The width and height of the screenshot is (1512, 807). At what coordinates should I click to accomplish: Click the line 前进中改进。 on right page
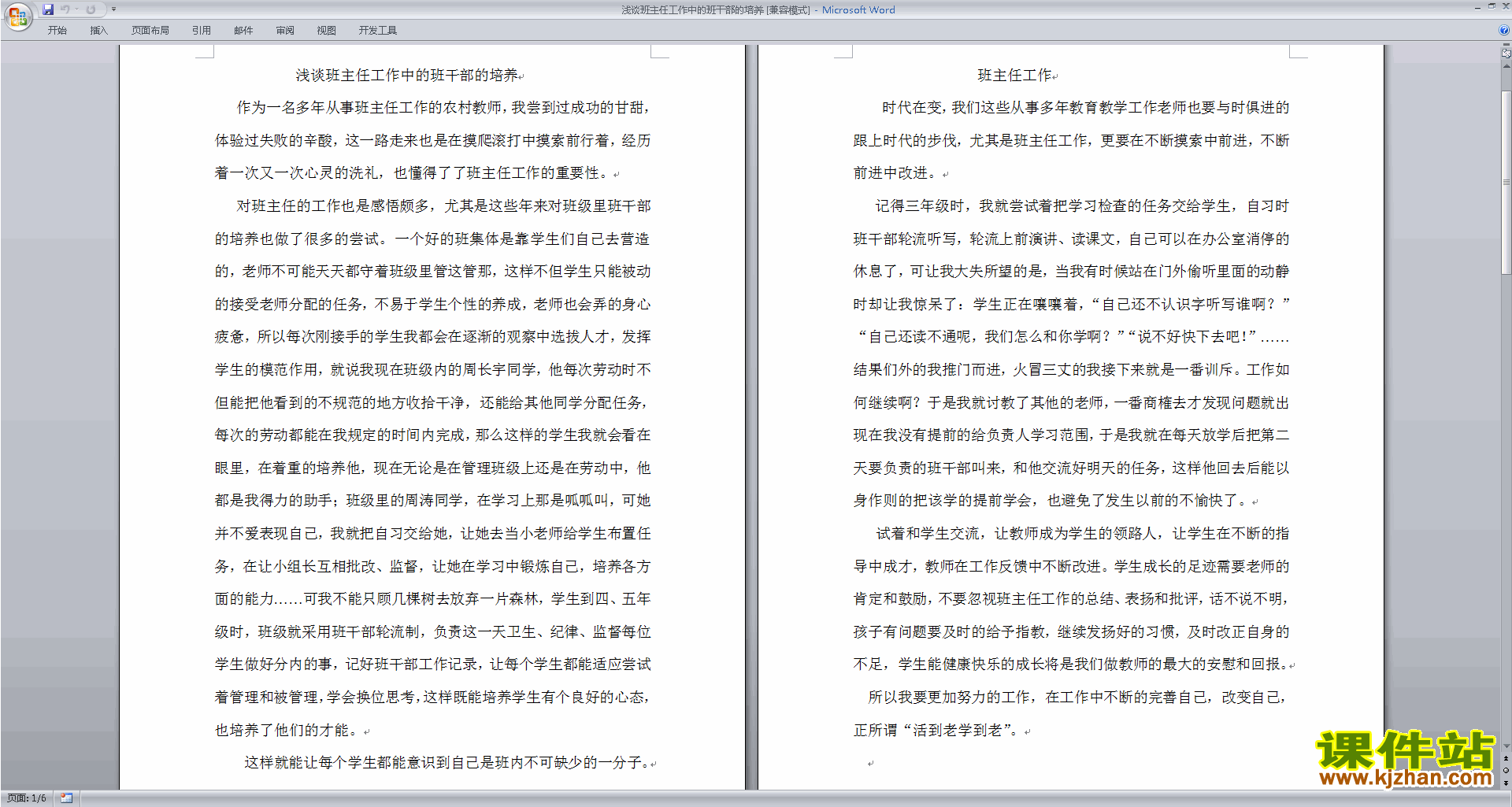click(897, 173)
